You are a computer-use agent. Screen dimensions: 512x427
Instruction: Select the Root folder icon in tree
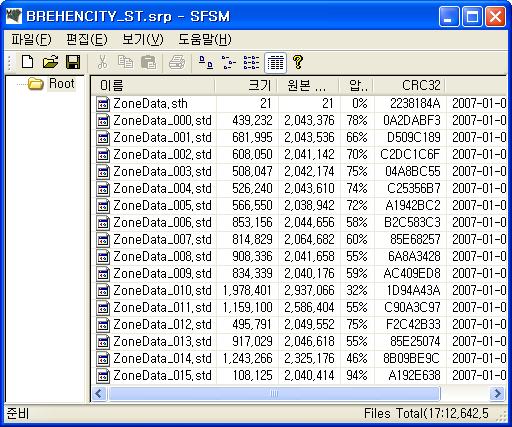36,84
